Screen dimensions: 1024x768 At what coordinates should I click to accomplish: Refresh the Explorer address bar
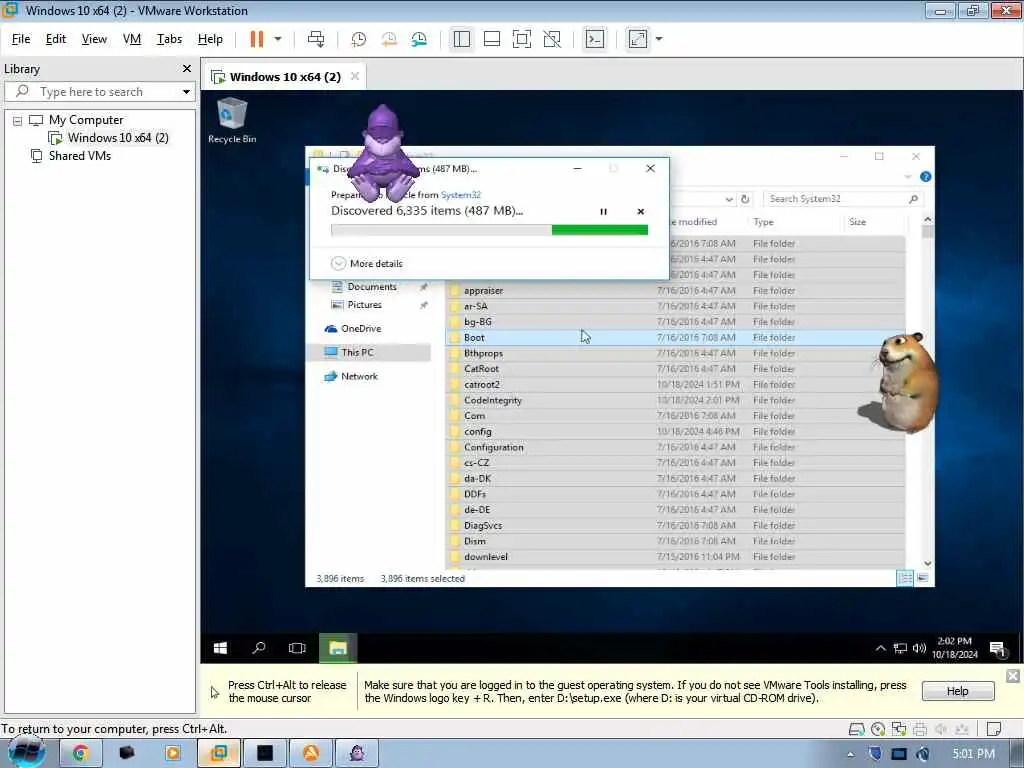pos(745,199)
